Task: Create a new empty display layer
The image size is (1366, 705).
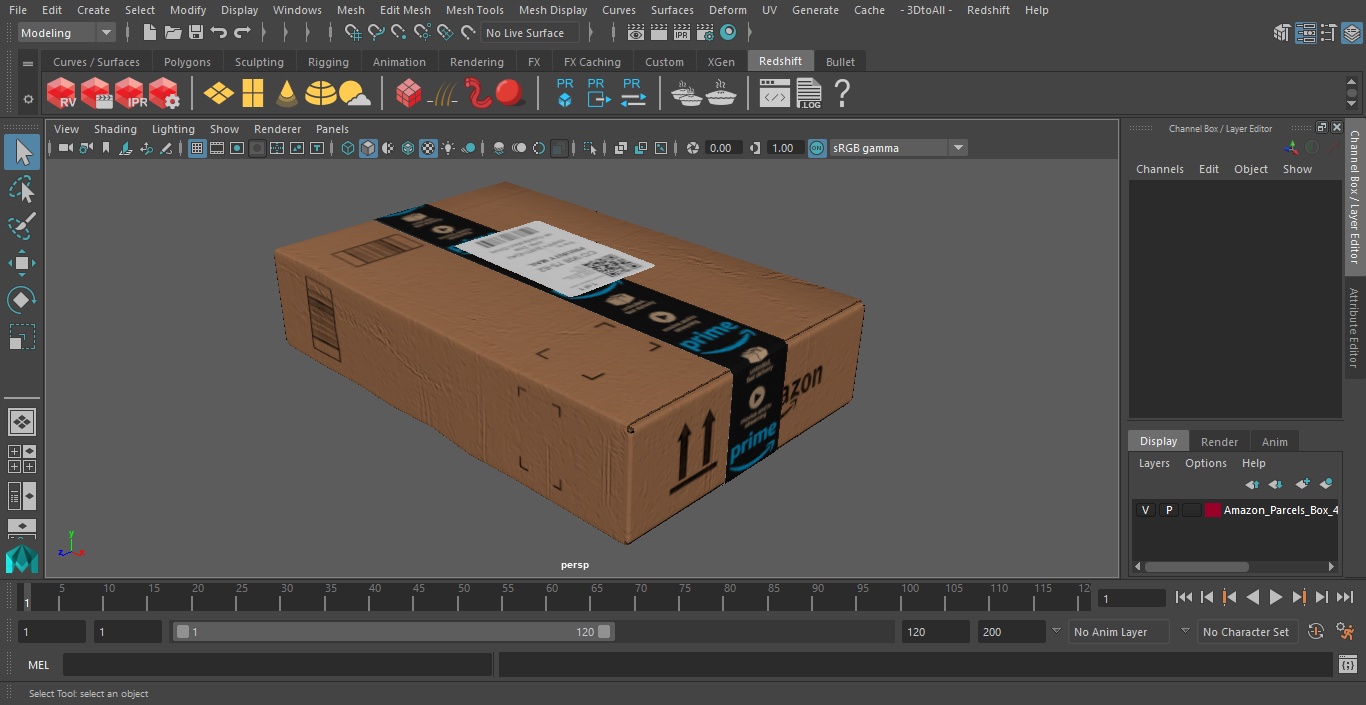Action: click(1301, 484)
